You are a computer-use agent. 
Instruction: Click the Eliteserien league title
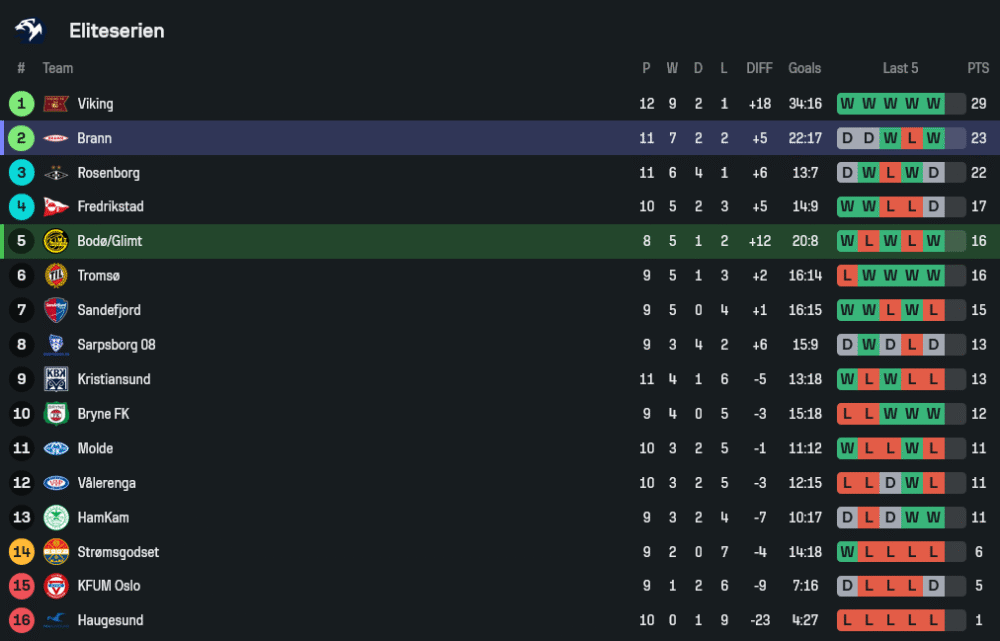(116, 31)
